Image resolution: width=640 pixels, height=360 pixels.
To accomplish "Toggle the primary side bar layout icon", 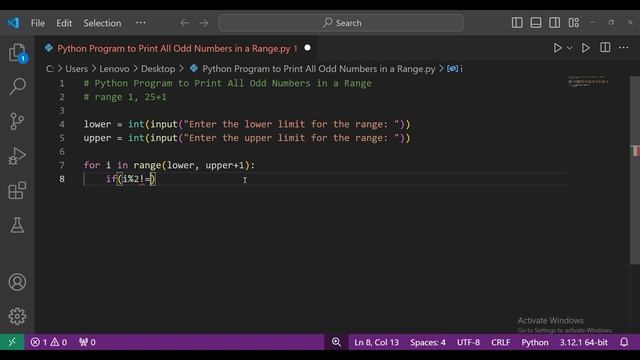I will pos(517,23).
